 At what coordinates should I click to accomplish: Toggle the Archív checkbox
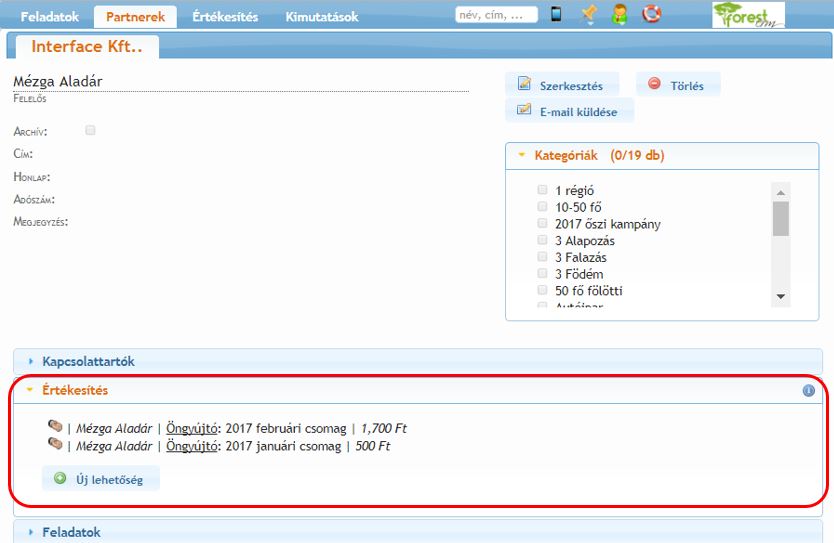point(91,130)
